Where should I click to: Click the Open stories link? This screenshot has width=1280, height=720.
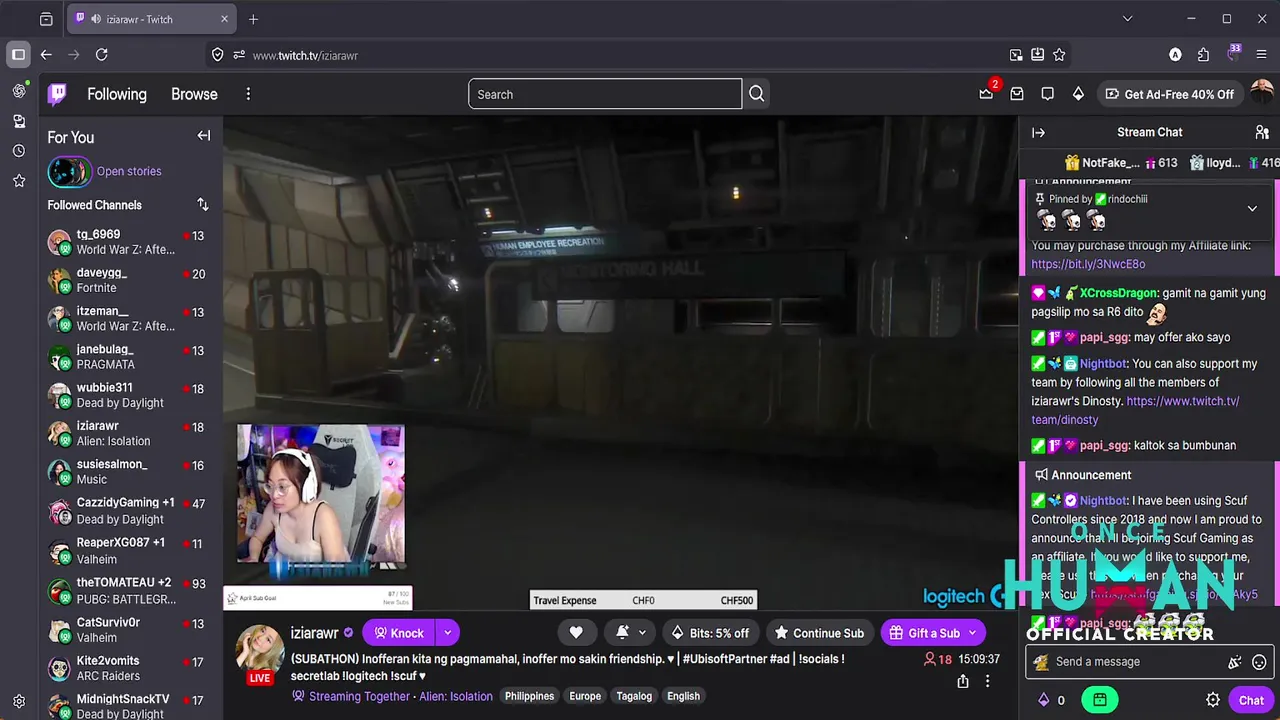(x=129, y=171)
